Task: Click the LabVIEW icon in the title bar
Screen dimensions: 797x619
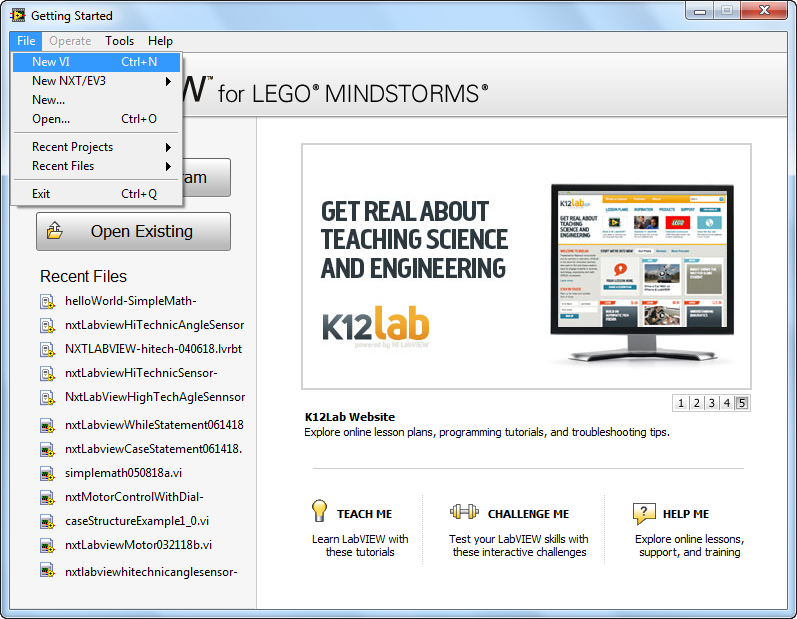Action: point(18,15)
